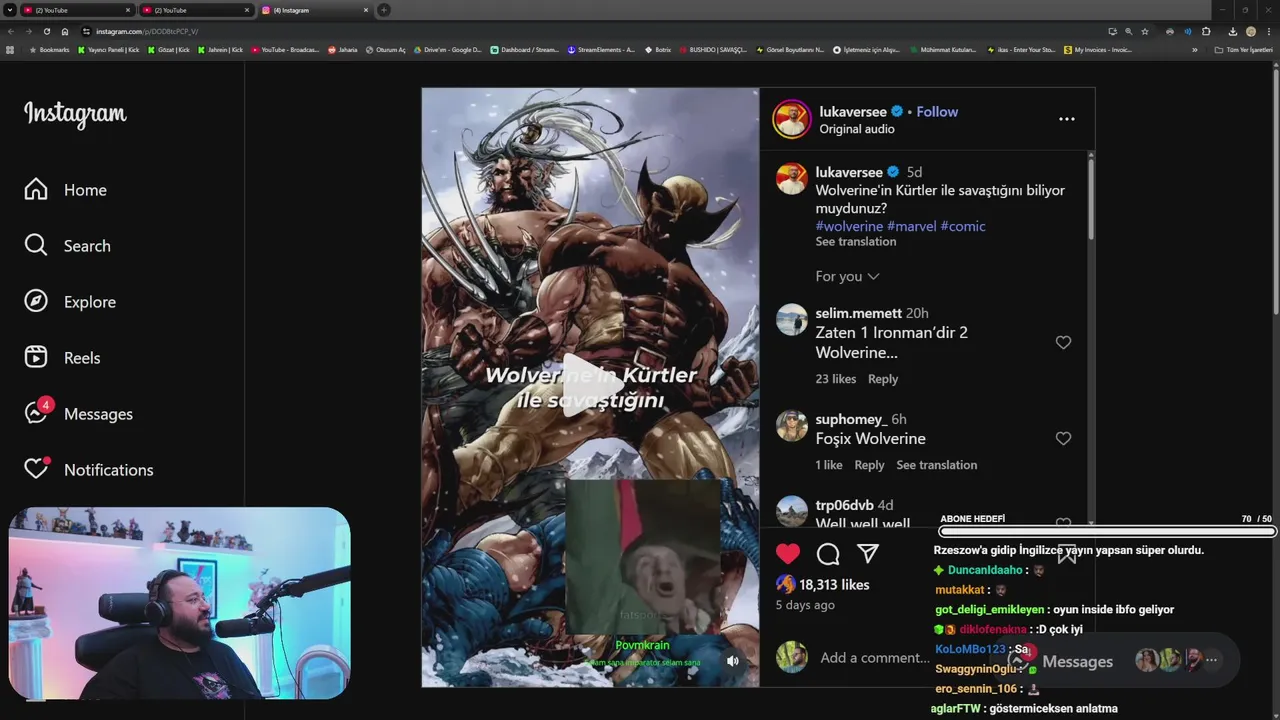Open a new browser tab
This screenshot has height=720, width=1280.
[x=384, y=10]
